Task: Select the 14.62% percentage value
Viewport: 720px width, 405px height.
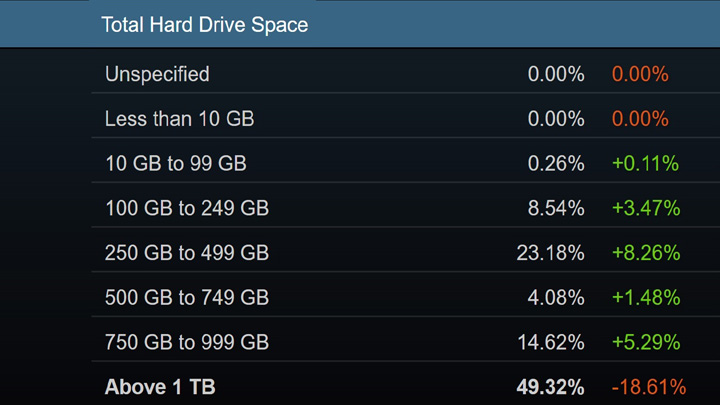Action: point(550,342)
